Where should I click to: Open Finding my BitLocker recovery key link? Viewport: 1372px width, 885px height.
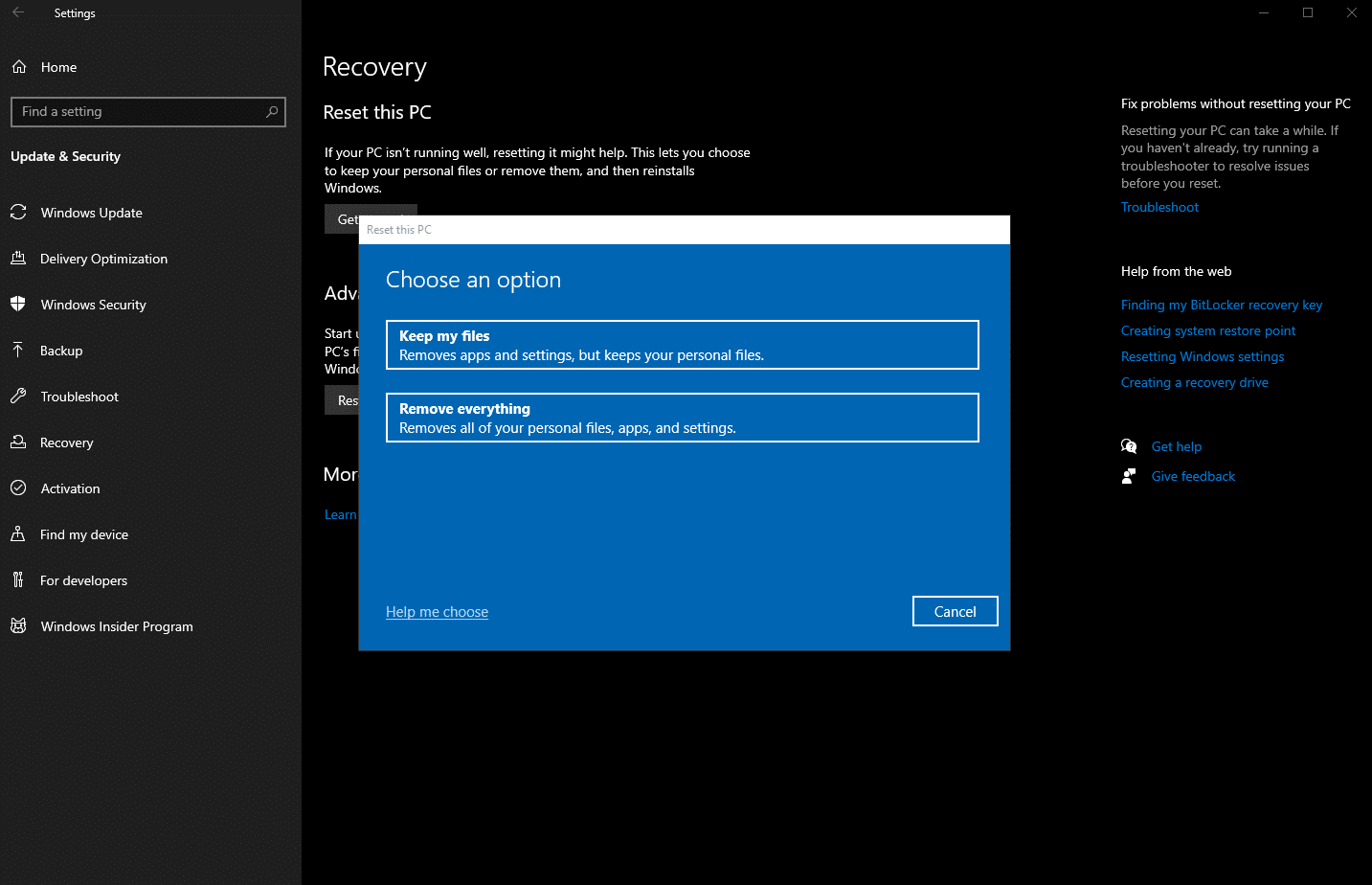click(1221, 305)
